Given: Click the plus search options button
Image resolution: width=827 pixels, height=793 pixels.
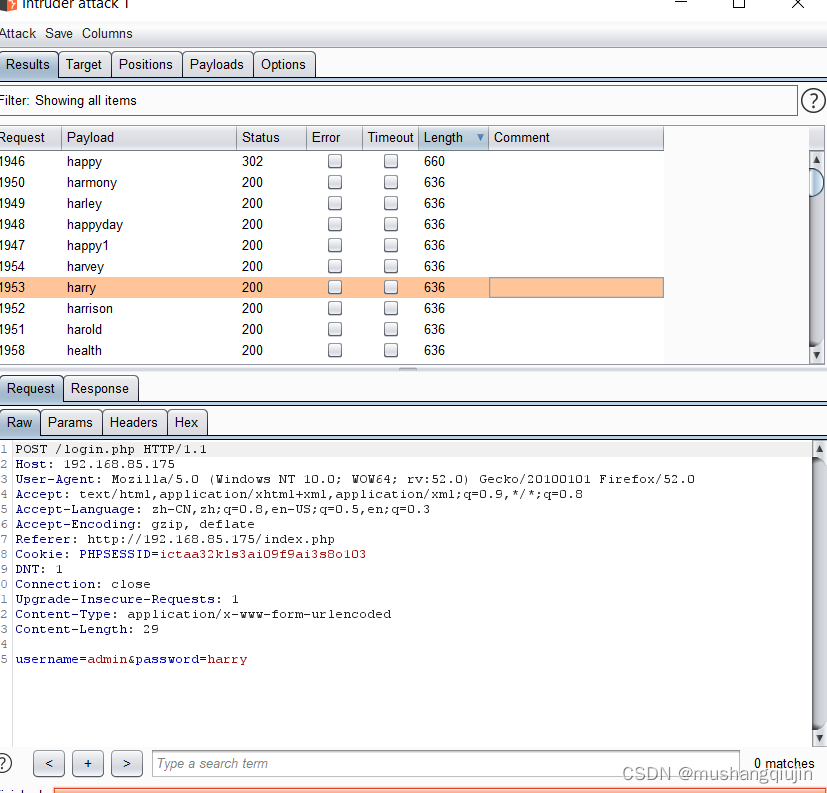Looking at the screenshot, I should click(88, 763).
